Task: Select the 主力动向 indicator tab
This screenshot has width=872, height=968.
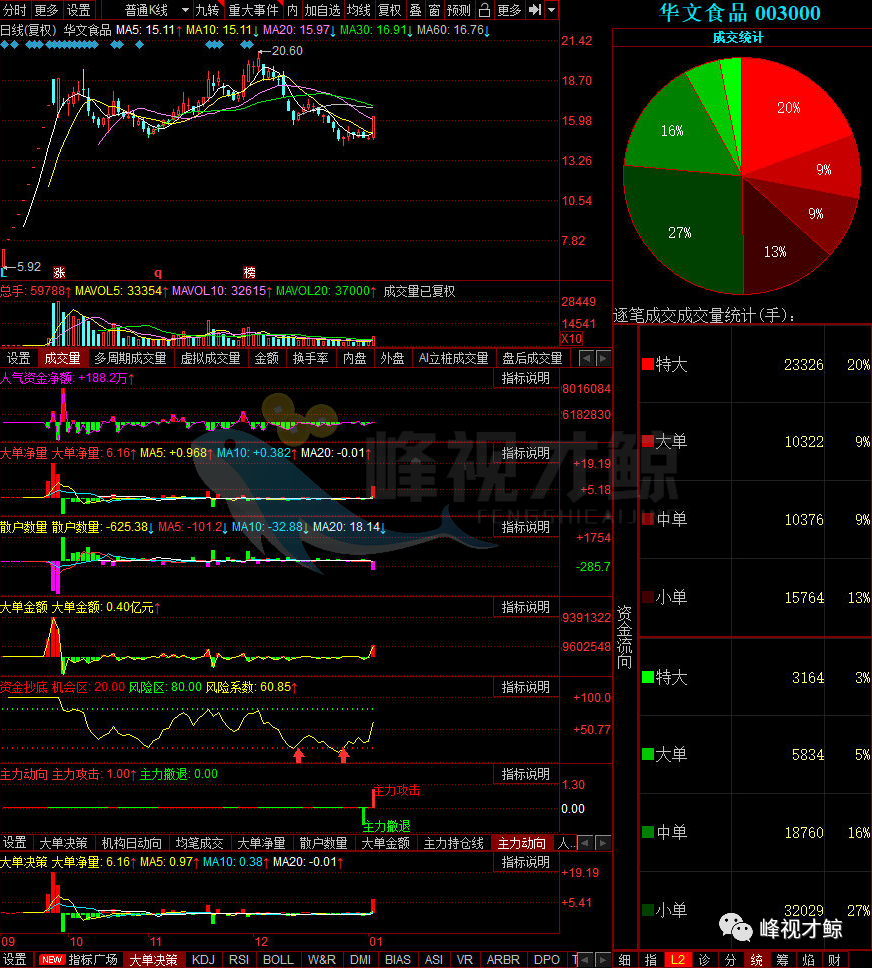Action: click(x=522, y=843)
